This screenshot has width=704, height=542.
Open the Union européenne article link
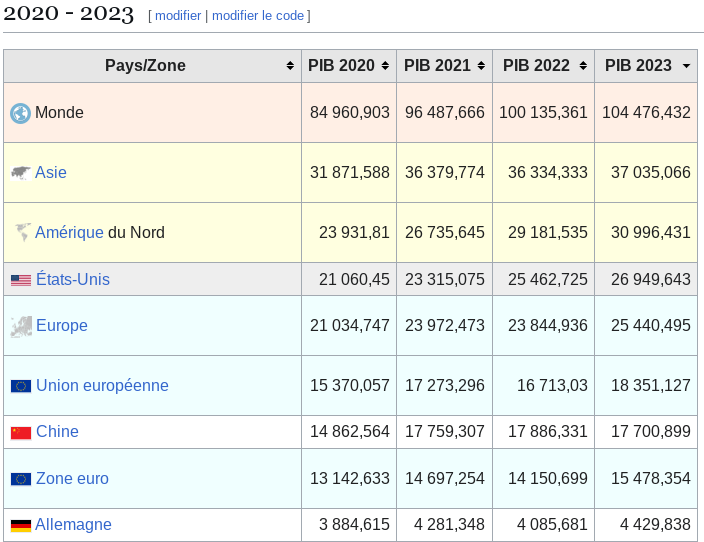(102, 386)
